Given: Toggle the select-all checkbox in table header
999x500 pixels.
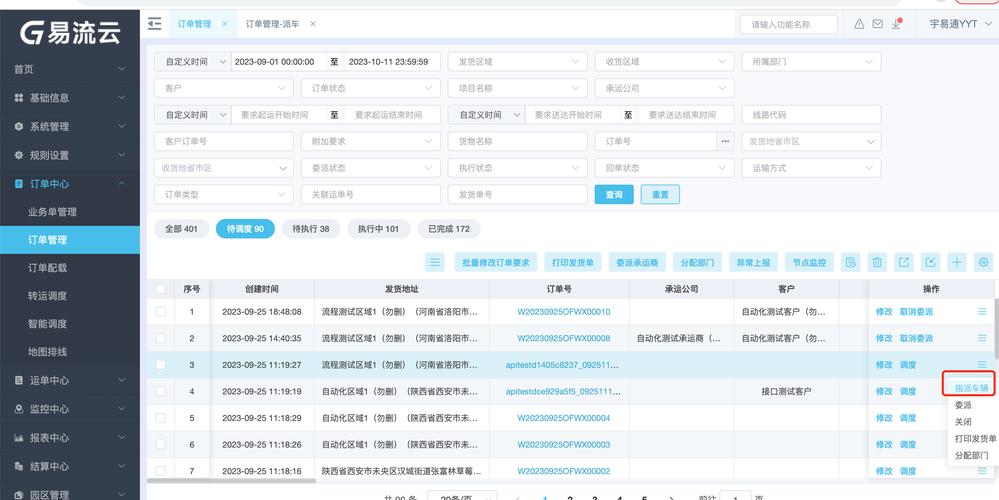Looking at the screenshot, I should pyautogui.click(x=161, y=289).
